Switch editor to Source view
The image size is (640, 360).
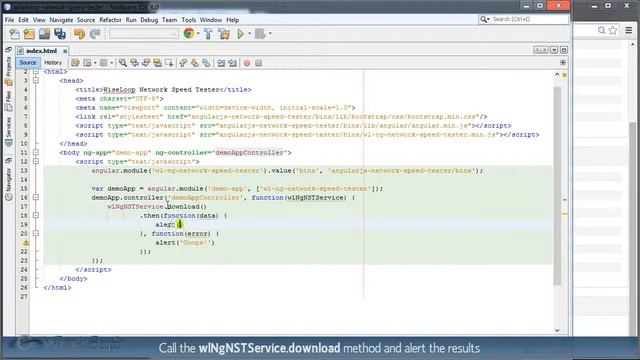coord(28,62)
